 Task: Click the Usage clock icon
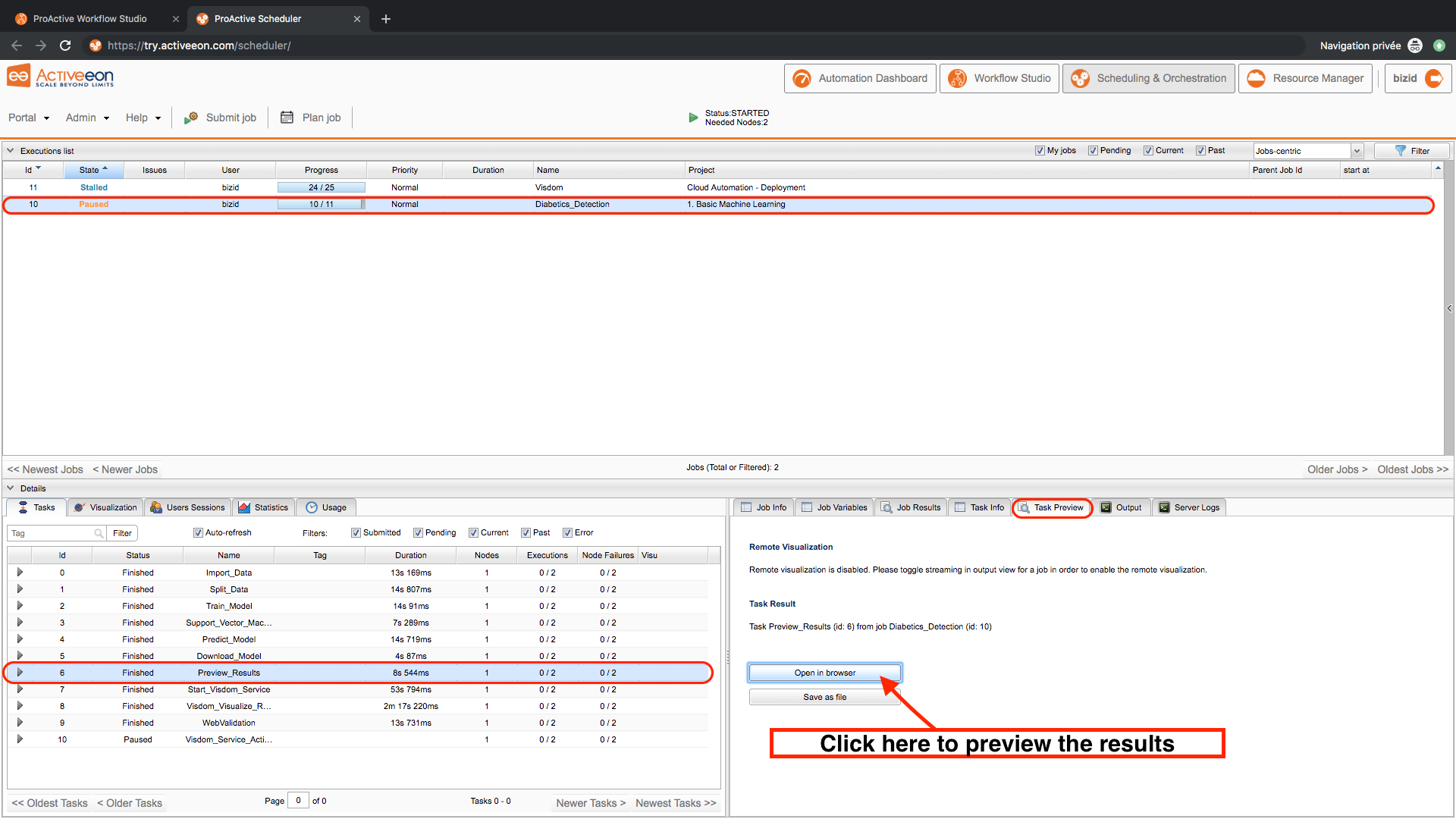(312, 507)
